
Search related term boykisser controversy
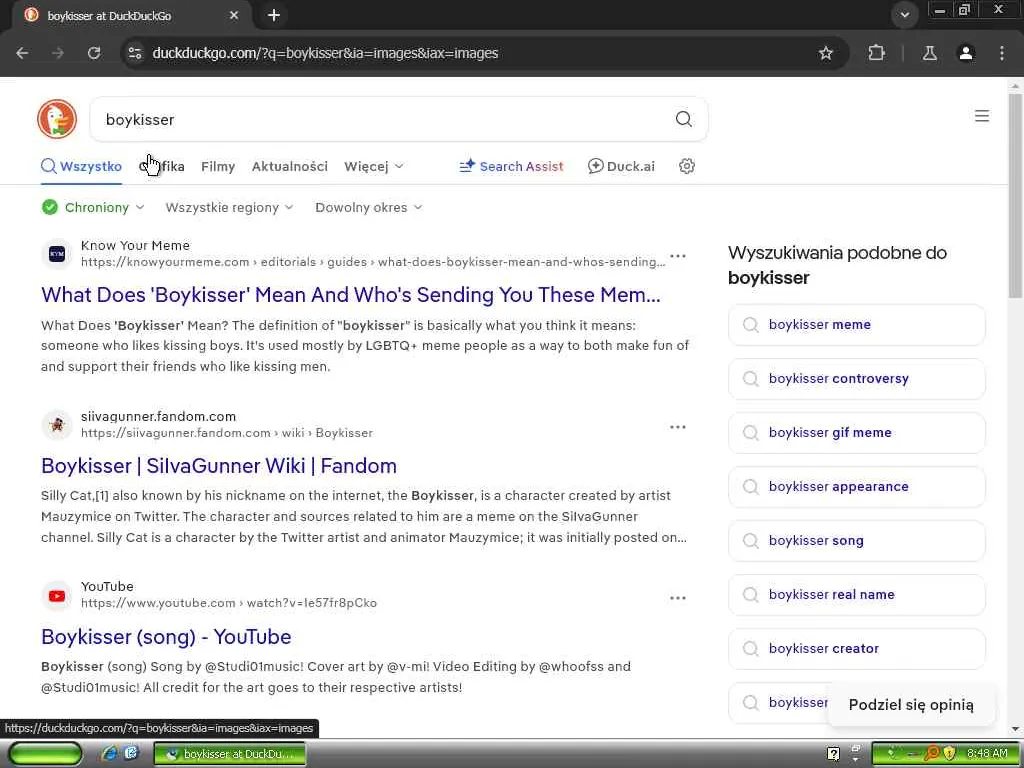tap(856, 379)
